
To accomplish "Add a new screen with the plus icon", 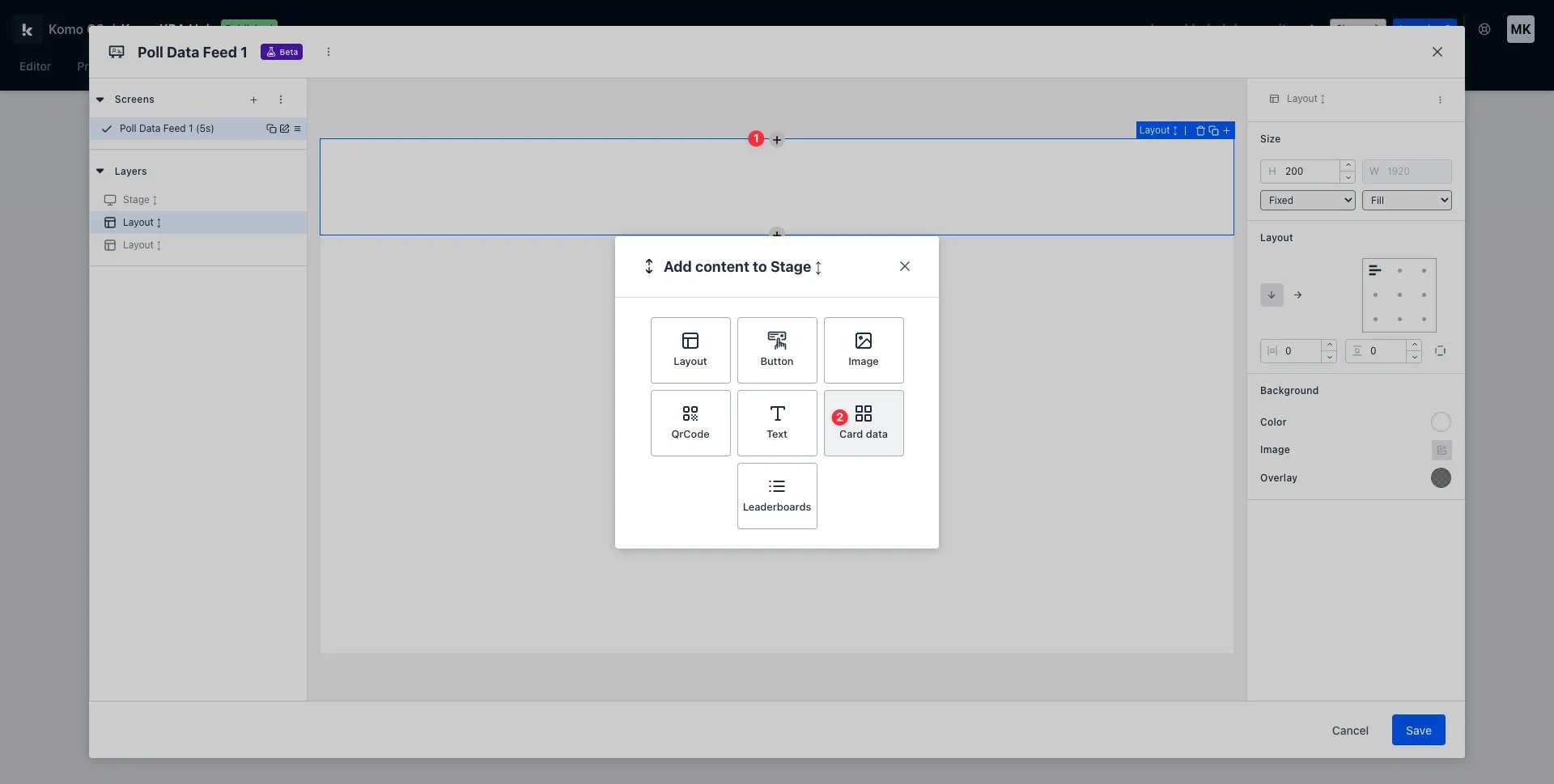I will [253, 100].
